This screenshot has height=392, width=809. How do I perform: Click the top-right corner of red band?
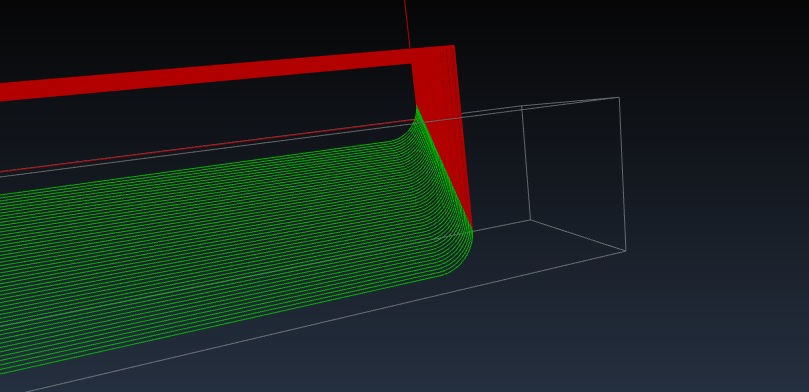pyautogui.click(x=452, y=47)
